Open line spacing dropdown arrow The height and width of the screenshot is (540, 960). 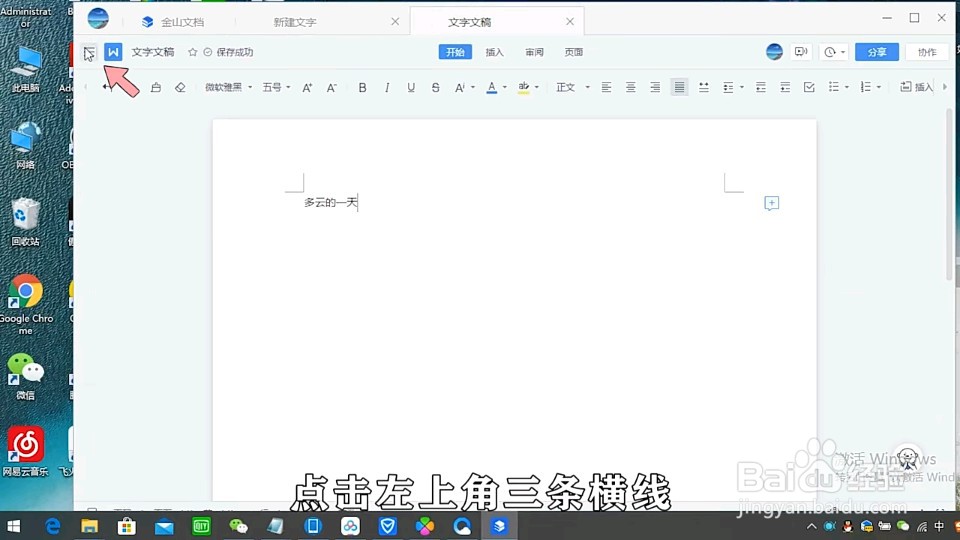coord(742,88)
